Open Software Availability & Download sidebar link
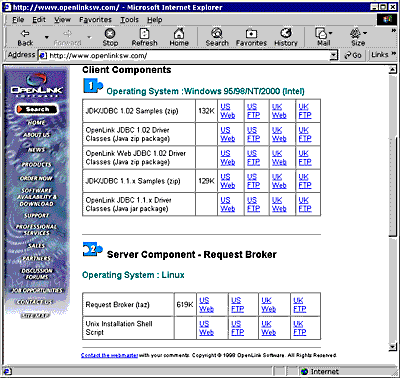The width and height of the screenshot is (400, 378). [36, 197]
